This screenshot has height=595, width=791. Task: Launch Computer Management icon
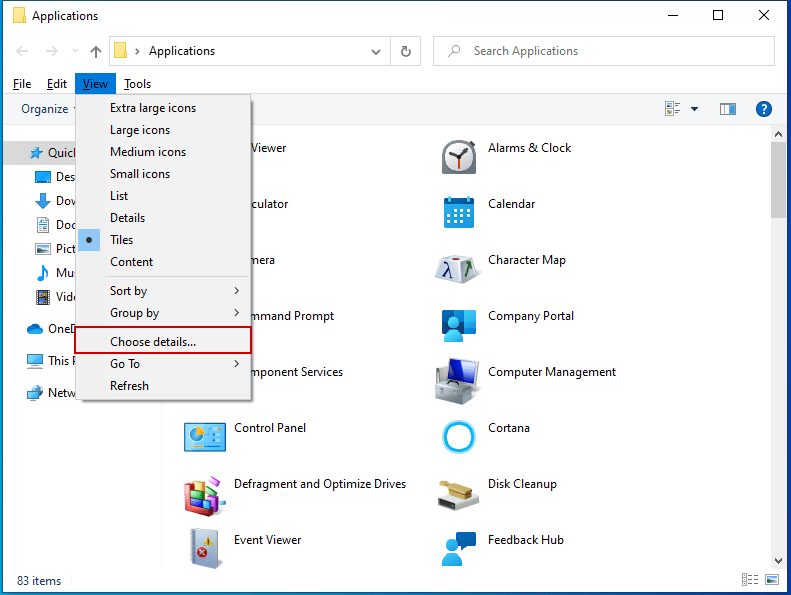pyautogui.click(x=459, y=380)
